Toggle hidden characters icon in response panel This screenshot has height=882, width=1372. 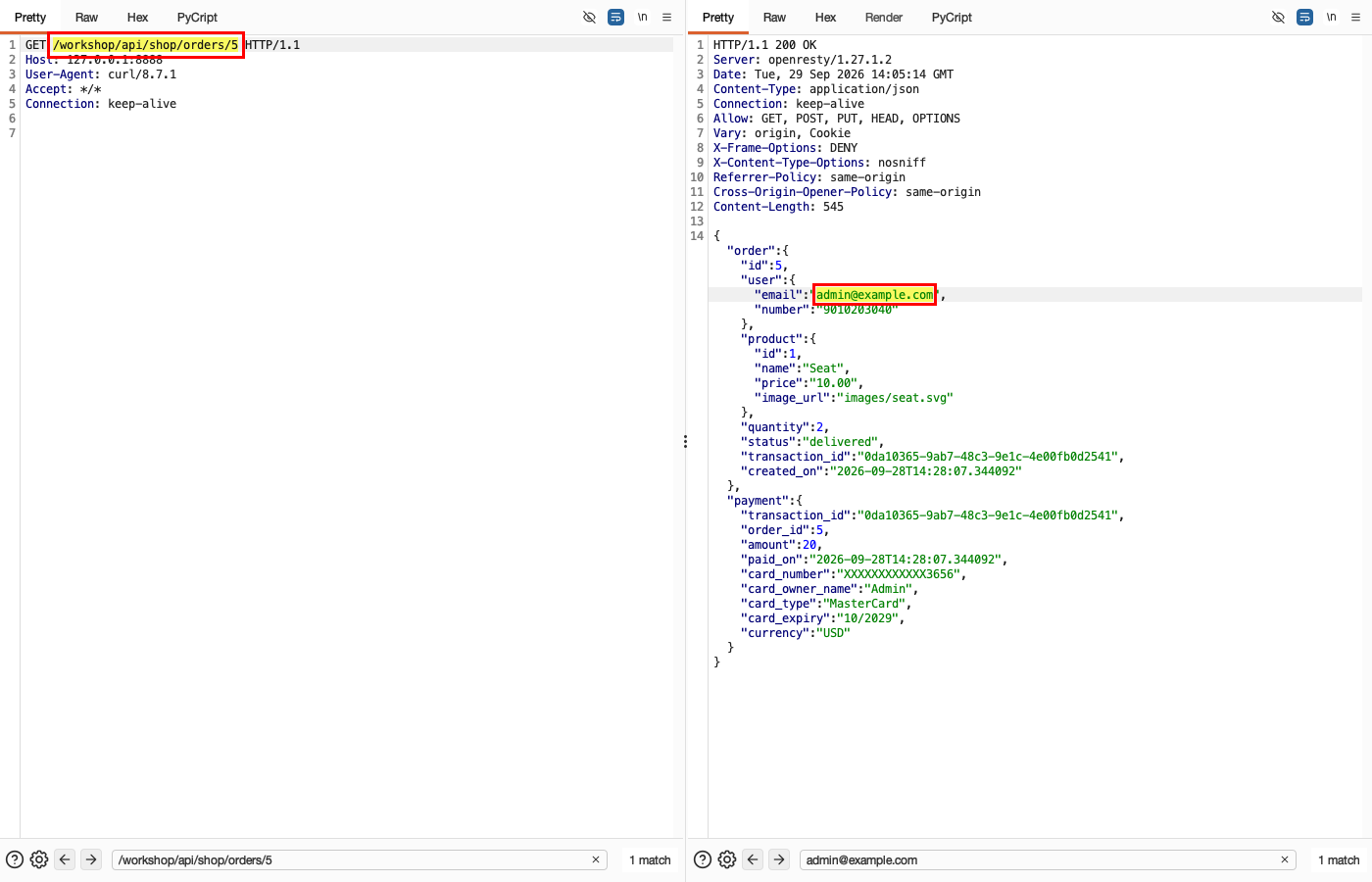(x=1278, y=17)
